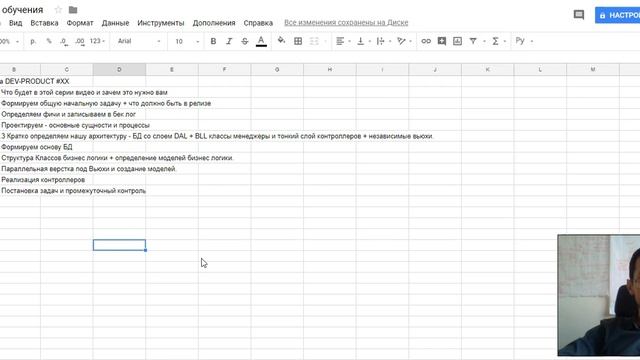Image resolution: width=640 pixels, height=360 pixels.
Task: Open the Формат menu
Action: pyautogui.click(x=80, y=23)
